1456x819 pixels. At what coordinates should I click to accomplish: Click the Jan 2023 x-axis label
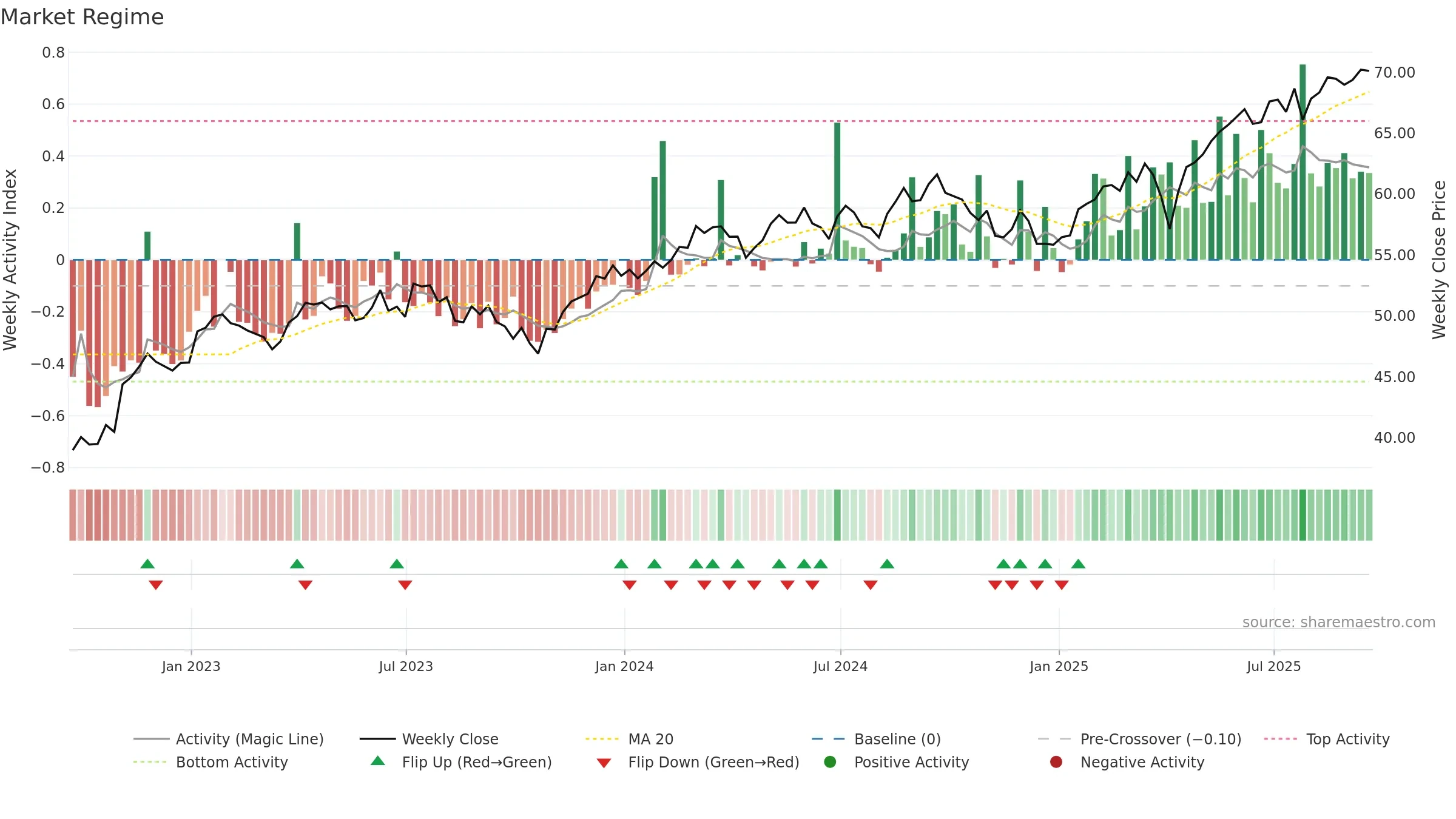(191, 666)
